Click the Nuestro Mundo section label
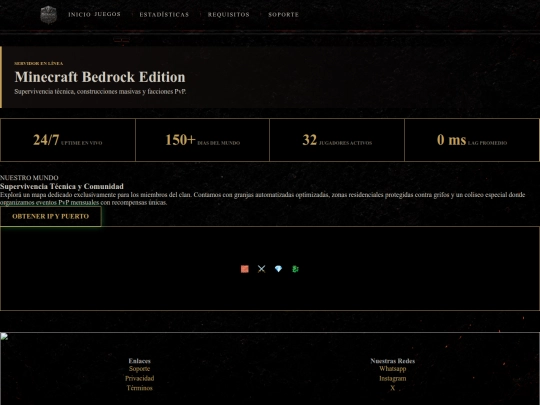 click(x=29, y=178)
